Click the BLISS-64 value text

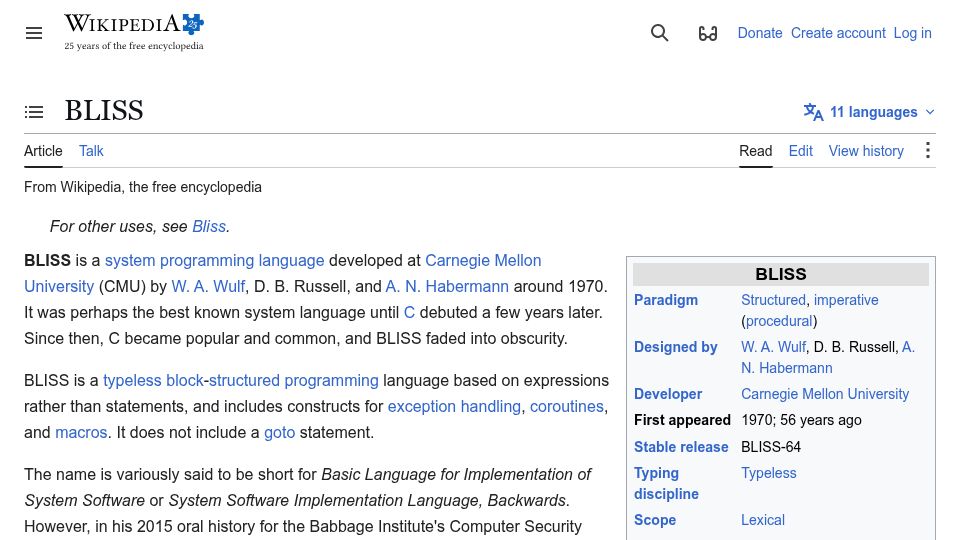(x=771, y=447)
